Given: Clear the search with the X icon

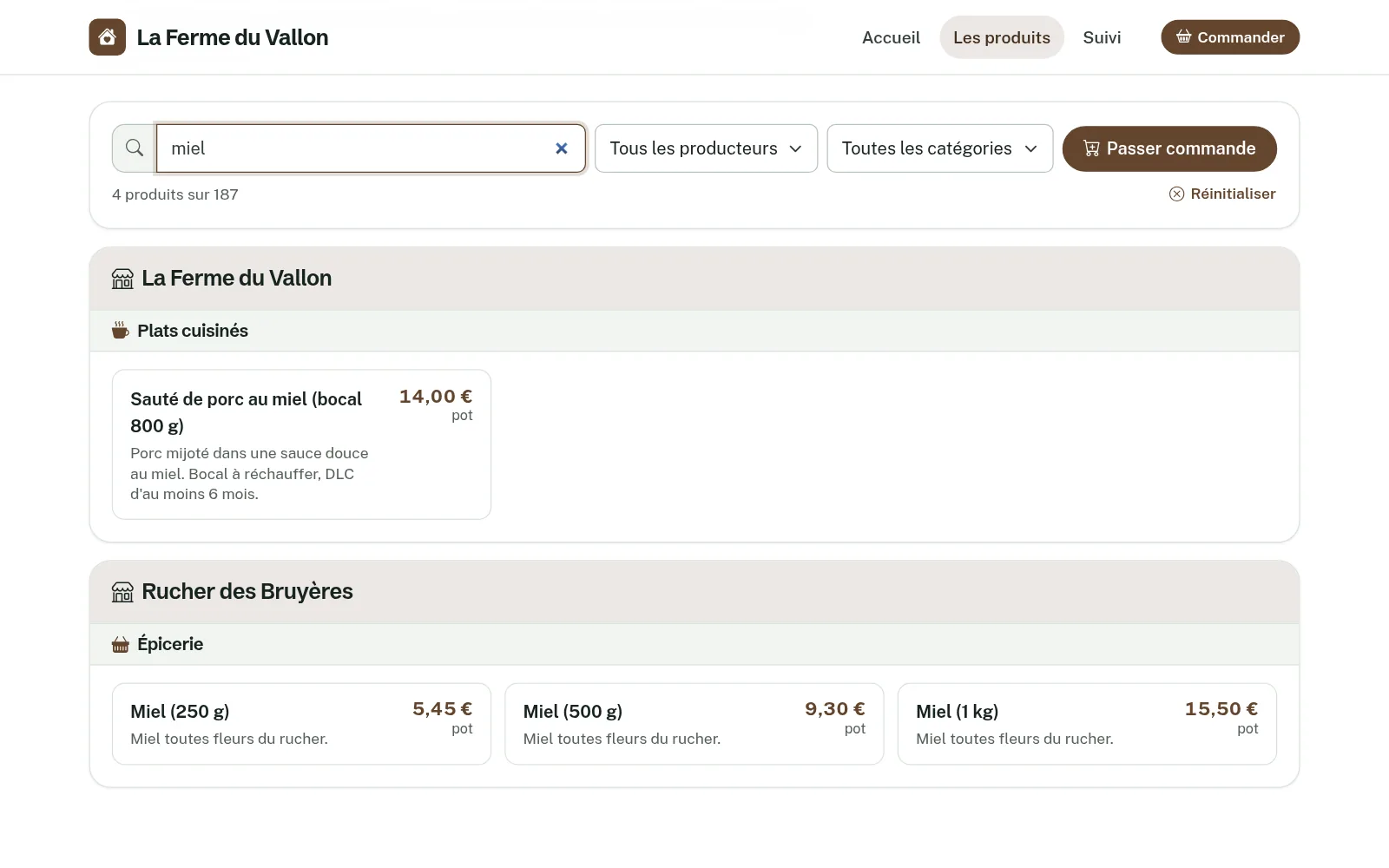Looking at the screenshot, I should point(562,148).
